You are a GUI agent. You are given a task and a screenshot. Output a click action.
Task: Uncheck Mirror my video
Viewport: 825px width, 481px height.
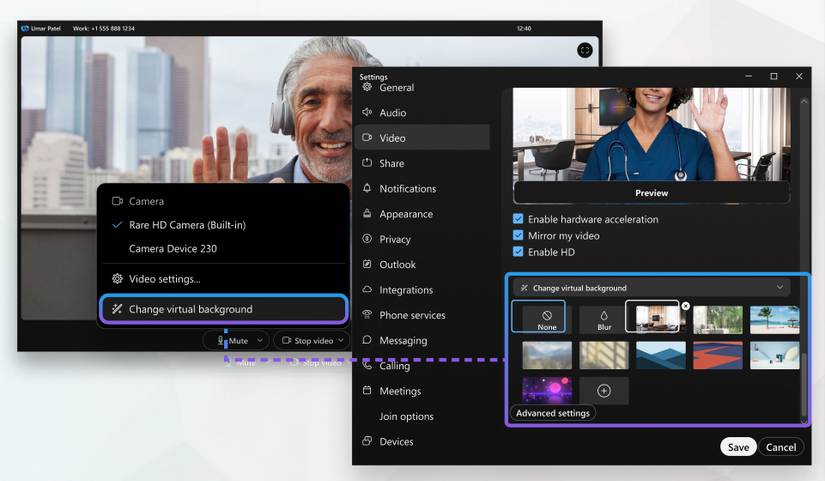(x=518, y=236)
